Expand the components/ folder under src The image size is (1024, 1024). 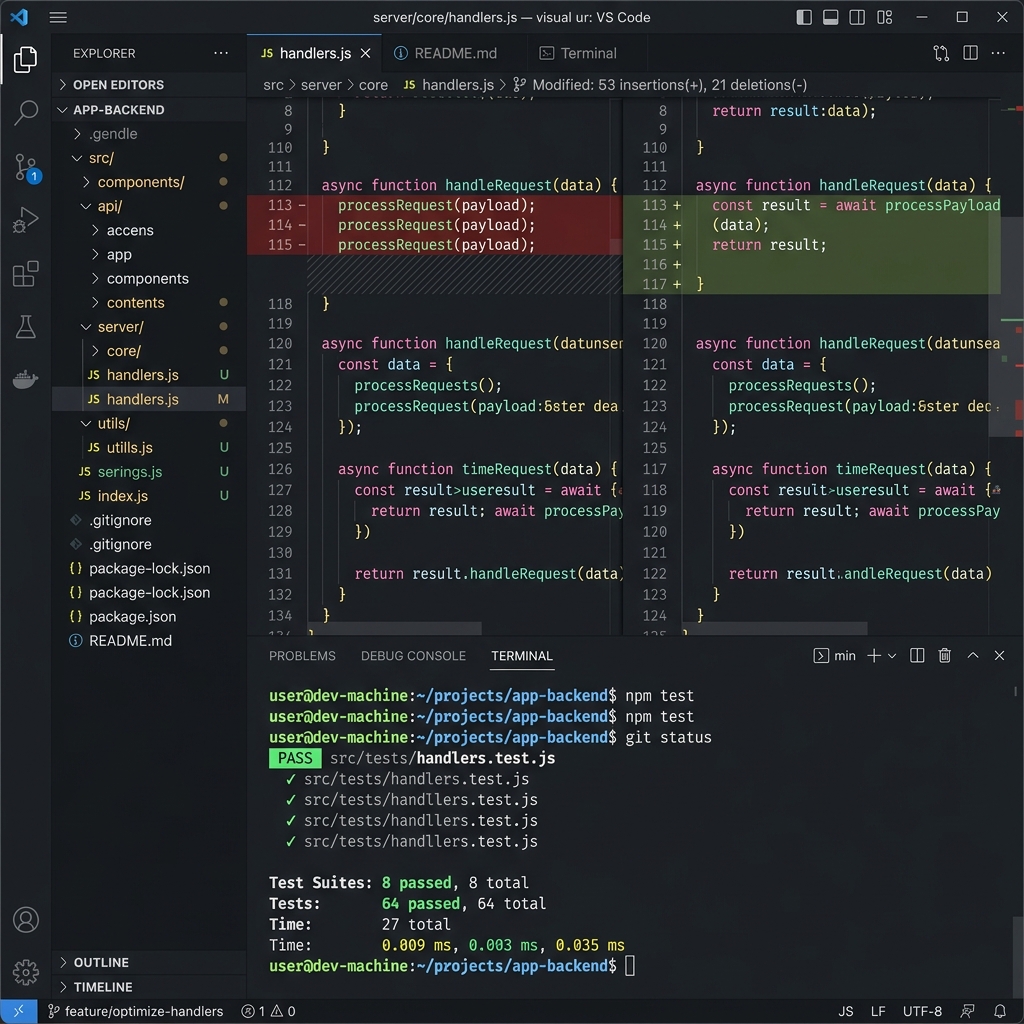[x=149, y=182]
